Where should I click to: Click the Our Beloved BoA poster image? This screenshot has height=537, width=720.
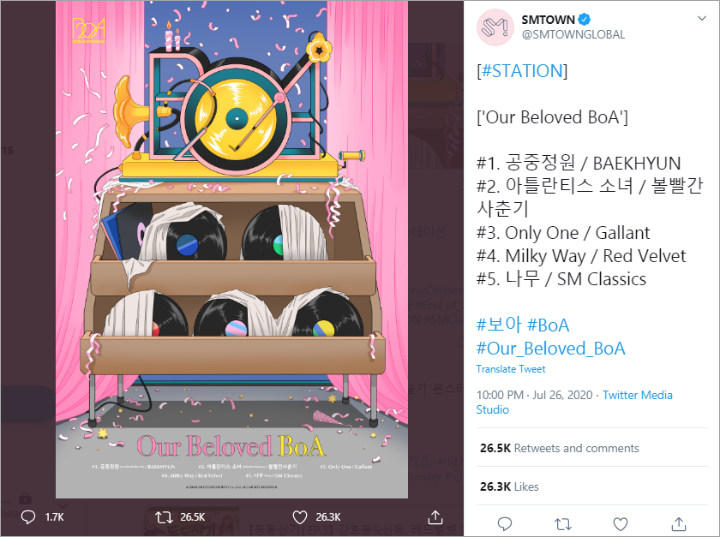[232, 249]
